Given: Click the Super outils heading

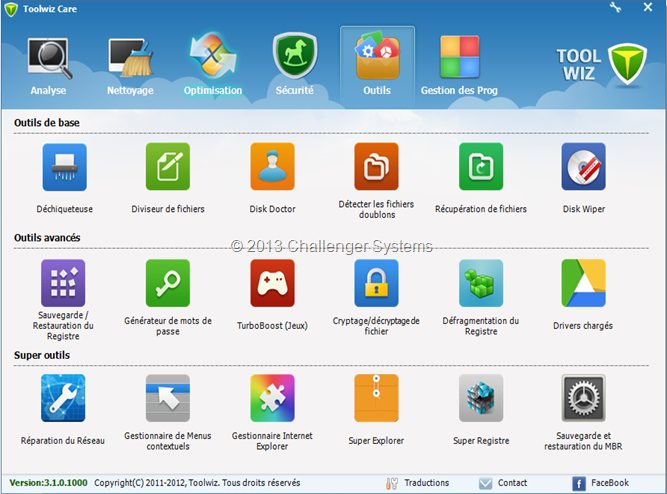Looking at the screenshot, I should [x=42, y=355].
